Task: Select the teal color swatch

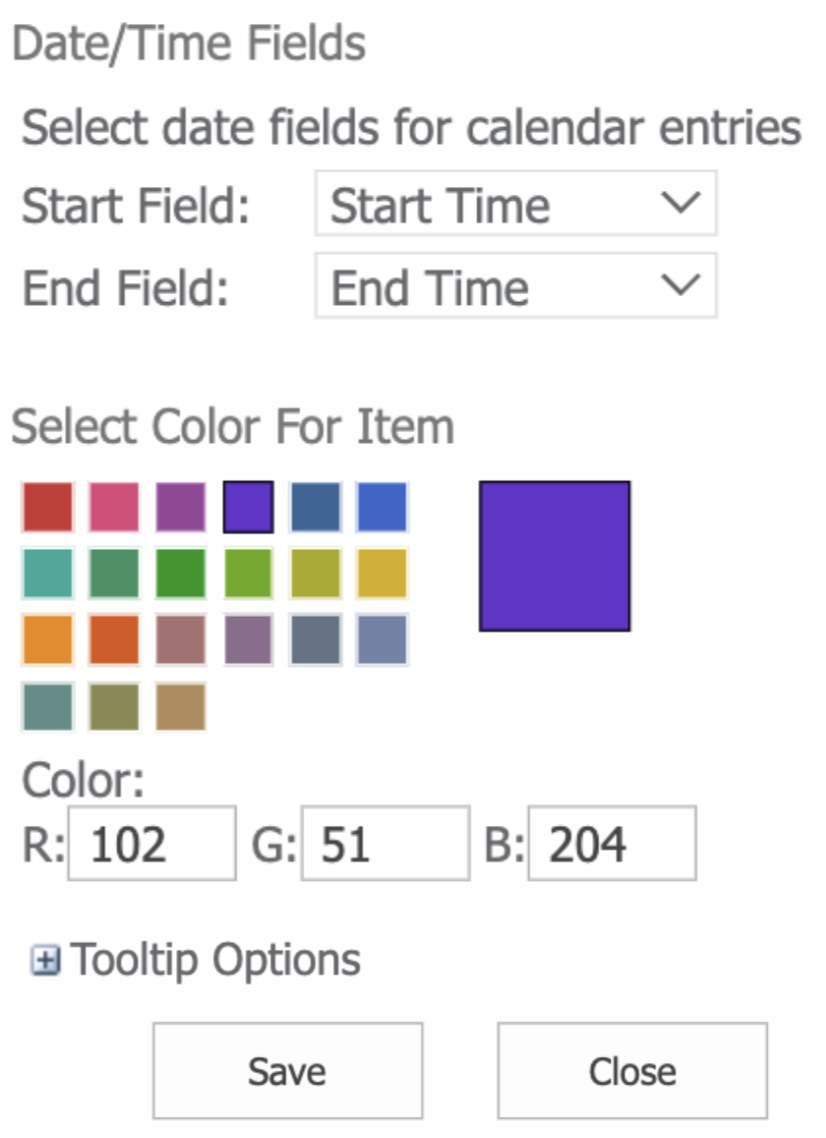Action: (48, 574)
